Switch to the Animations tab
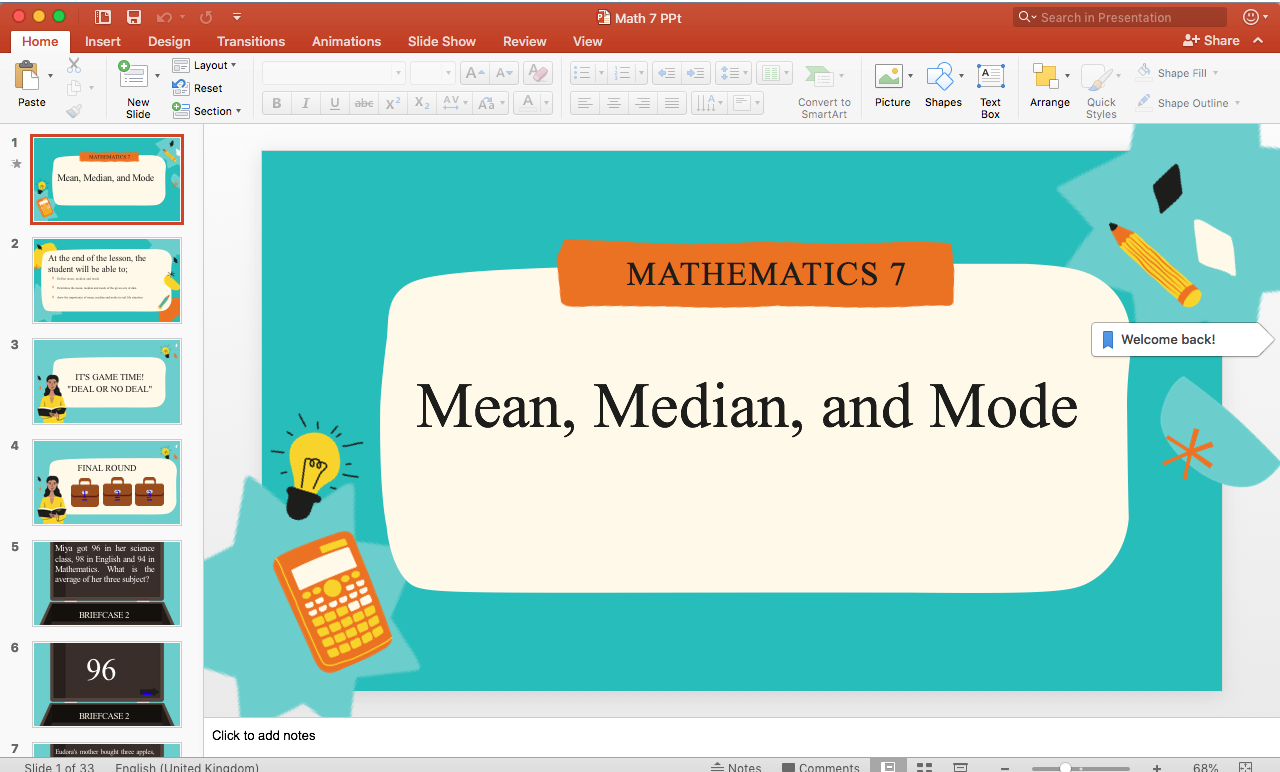 coord(346,41)
